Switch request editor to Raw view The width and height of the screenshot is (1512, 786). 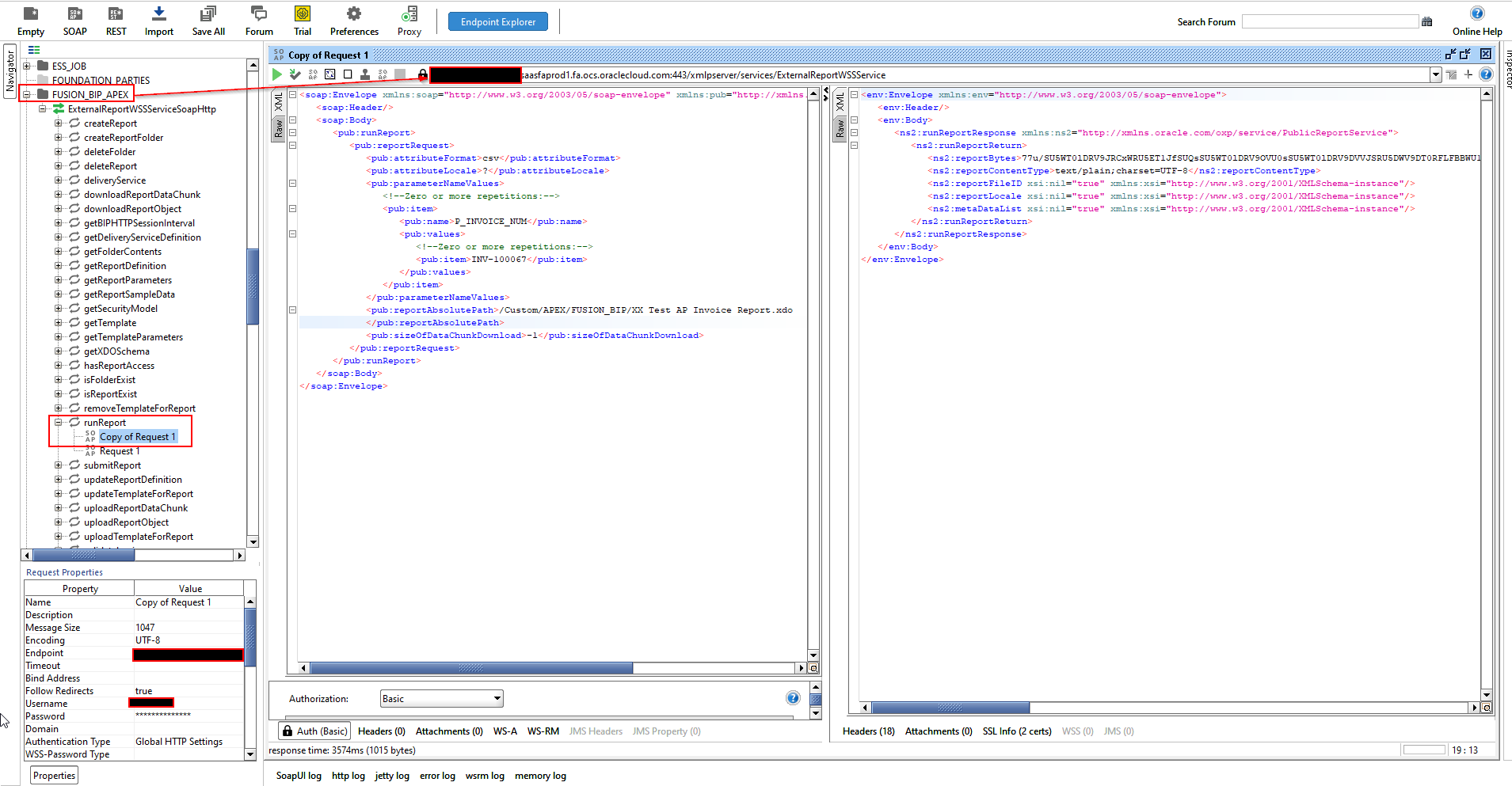pyautogui.click(x=279, y=128)
